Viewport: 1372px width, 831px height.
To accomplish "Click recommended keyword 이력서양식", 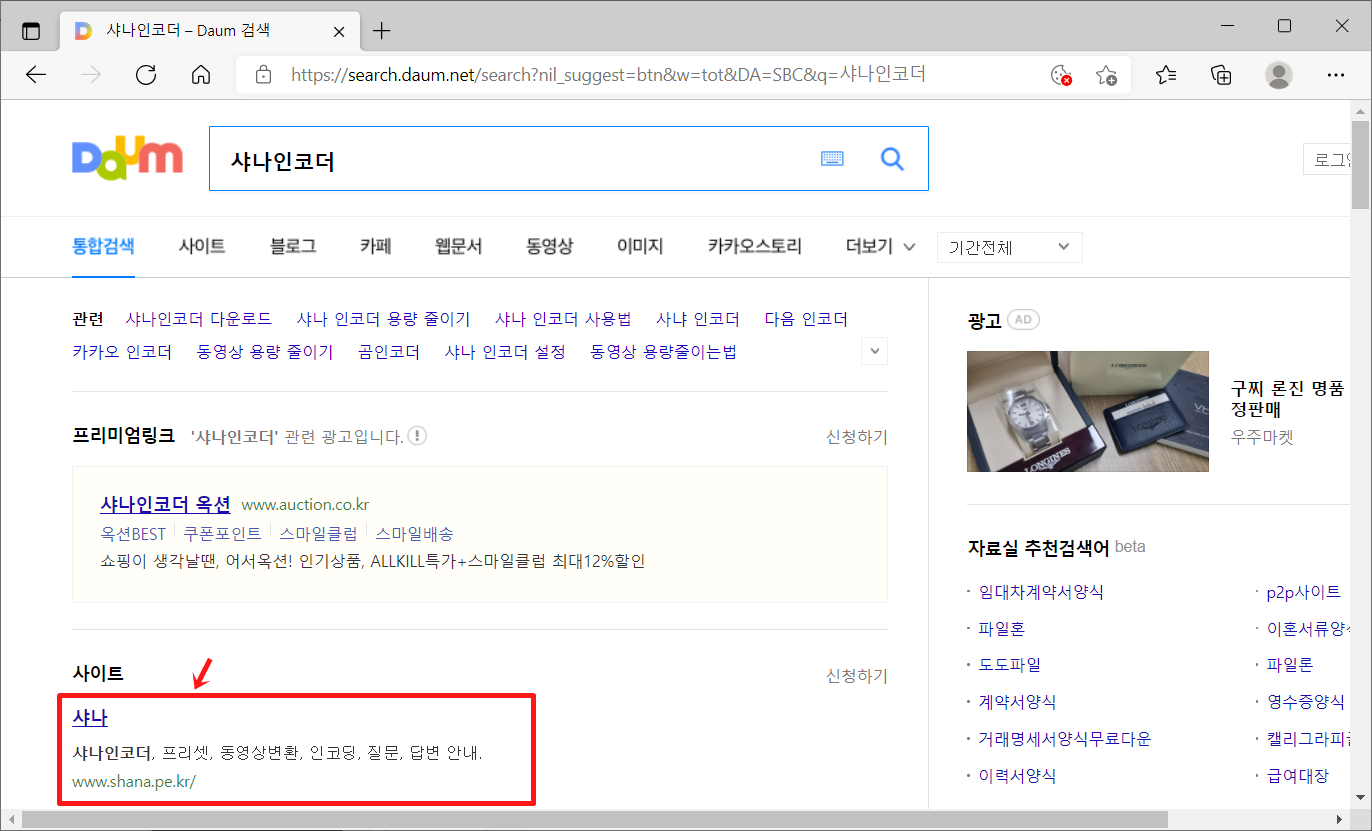I will coord(1017,775).
